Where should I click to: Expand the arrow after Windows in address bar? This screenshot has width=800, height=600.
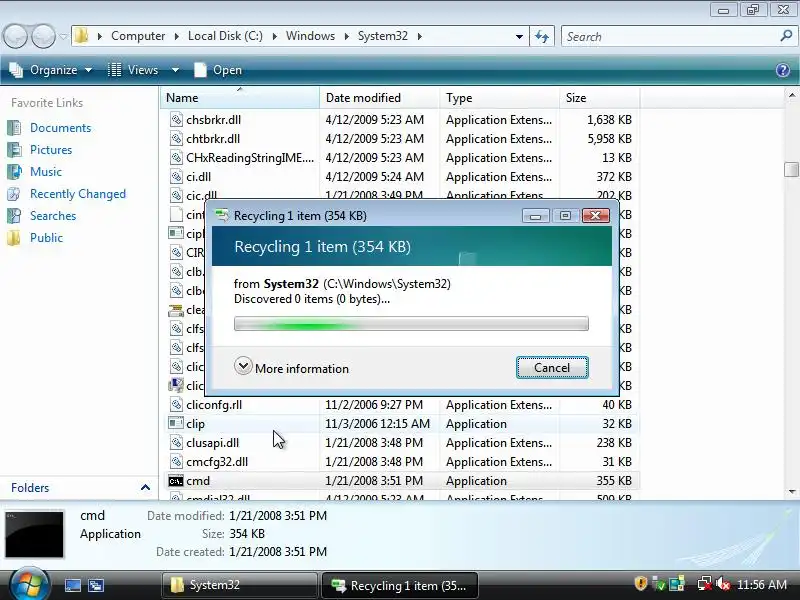coord(346,36)
